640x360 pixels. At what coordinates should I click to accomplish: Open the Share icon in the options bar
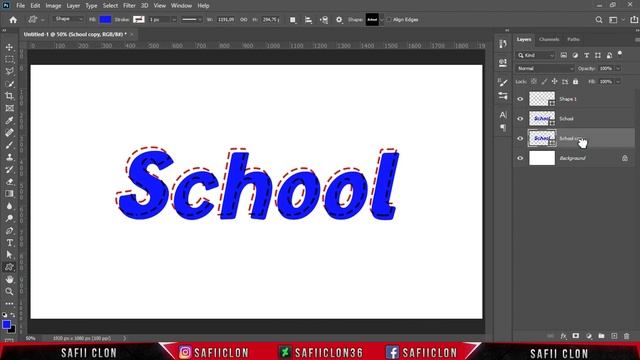[x=634, y=20]
